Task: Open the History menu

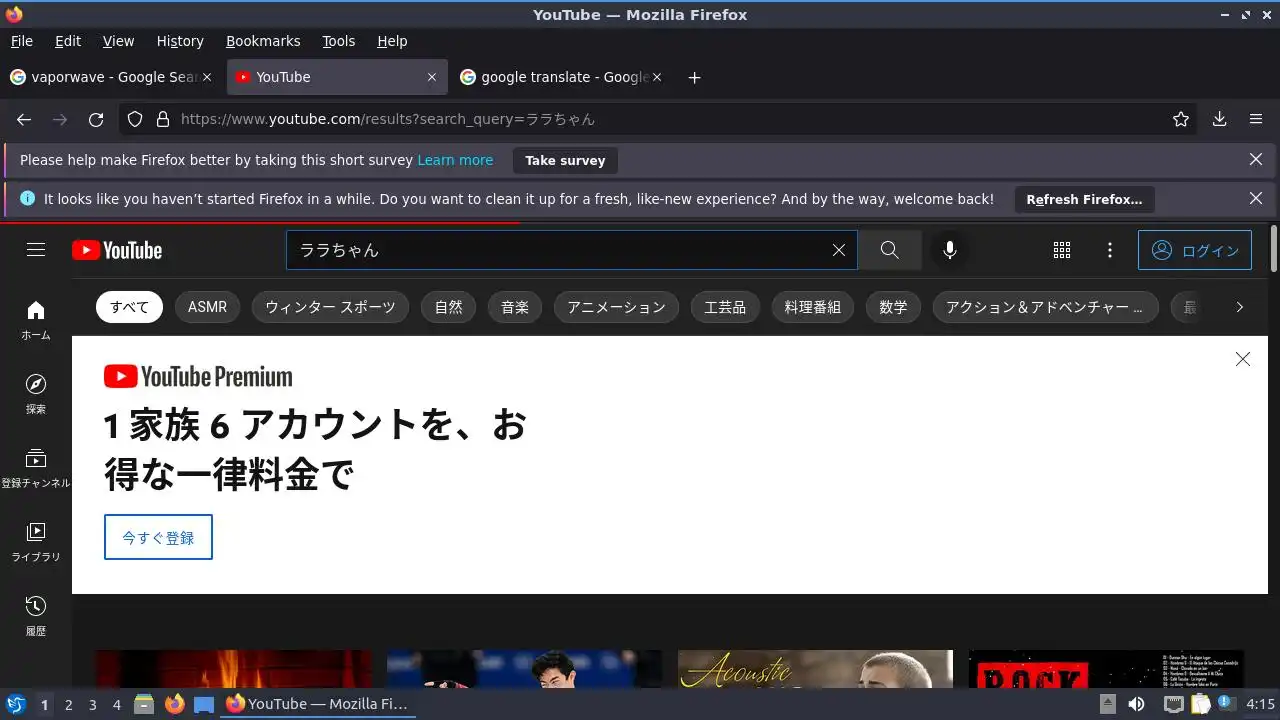Action: point(180,41)
